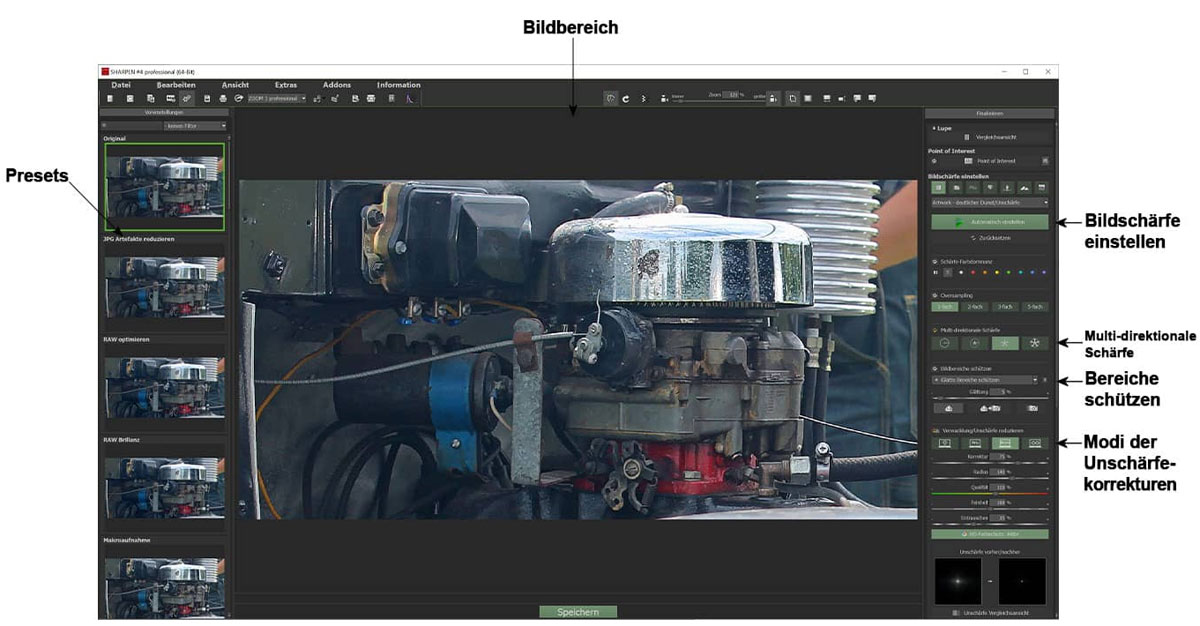This screenshot has height=626, width=1200.
Task: Open the ZOOM 3 professional dropdown
Action: coord(277,99)
